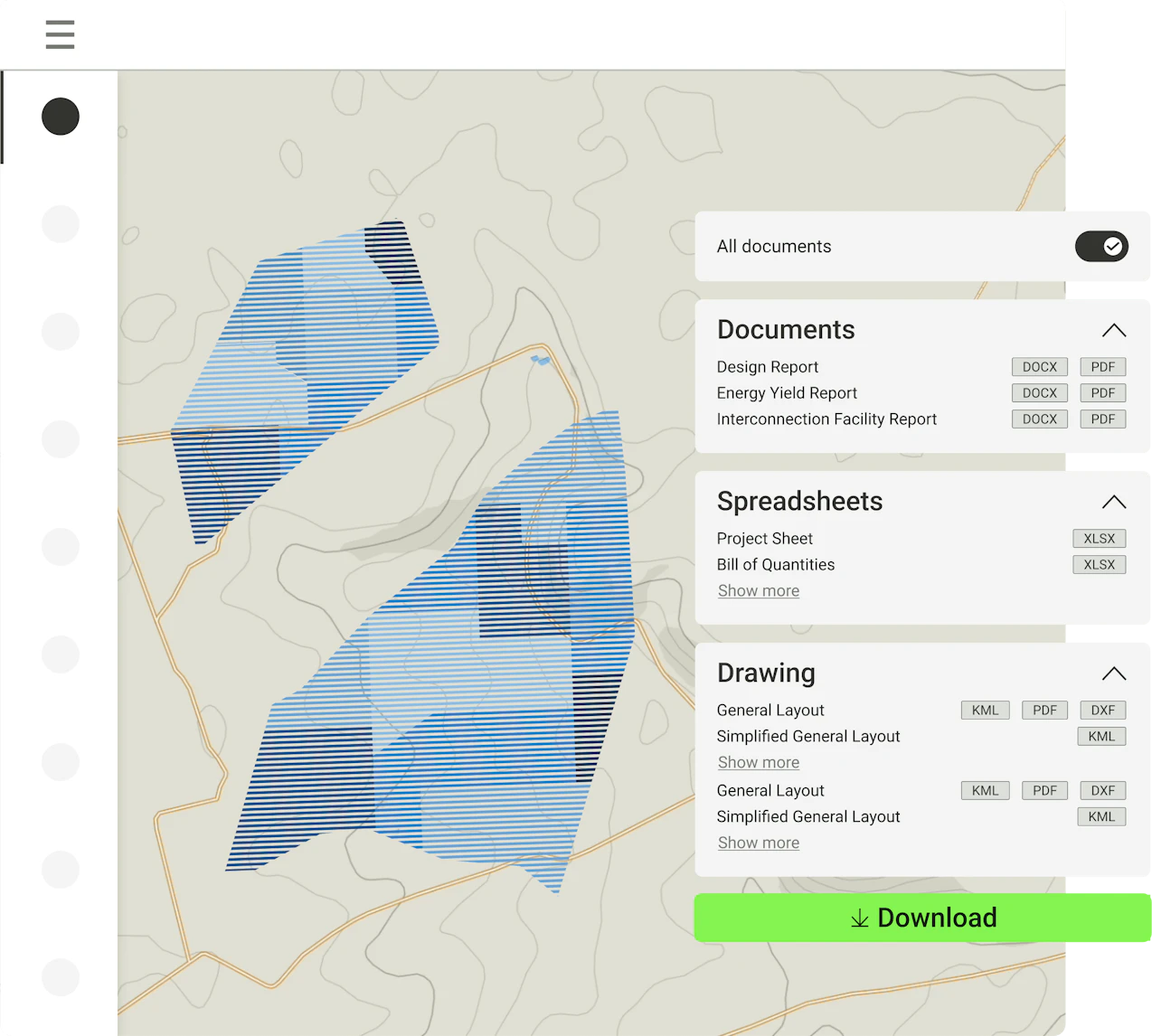Screen dimensions: 1152x1036
Task: Select DOCX format for Design Report
Action: [1040, 367]
